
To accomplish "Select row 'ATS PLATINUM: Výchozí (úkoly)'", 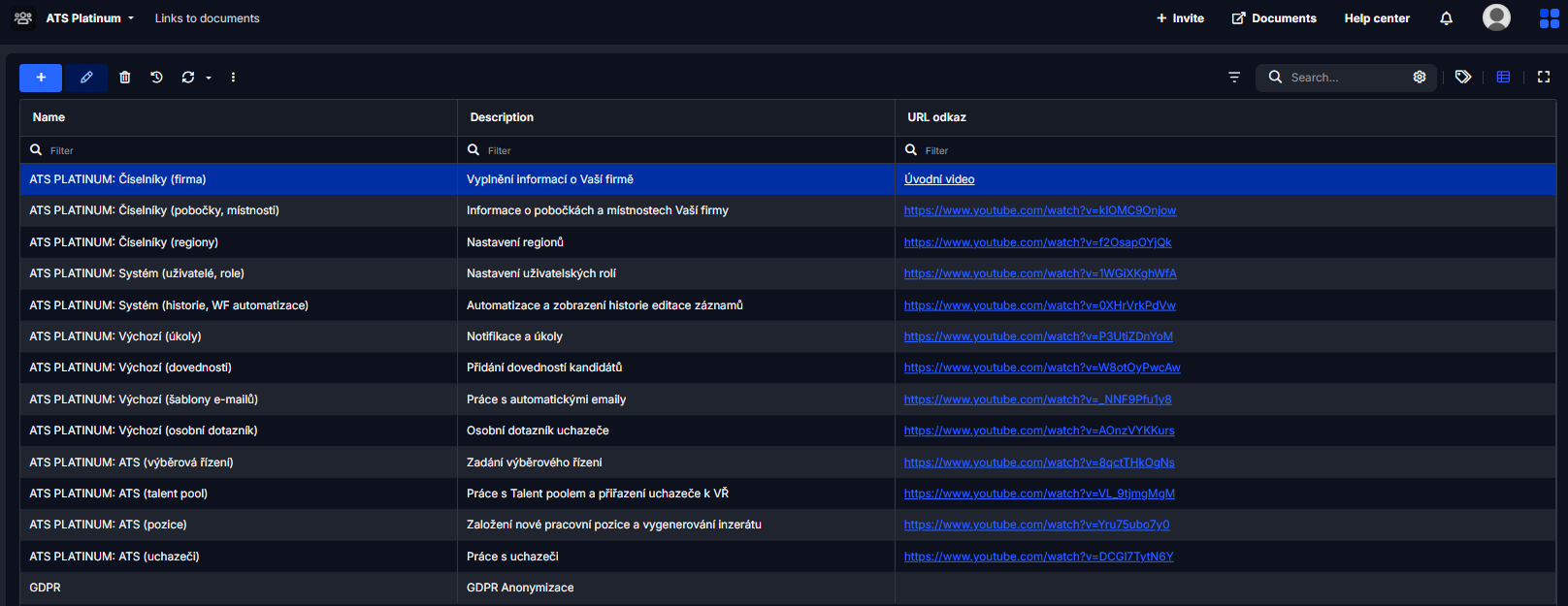I will point(788,336).
